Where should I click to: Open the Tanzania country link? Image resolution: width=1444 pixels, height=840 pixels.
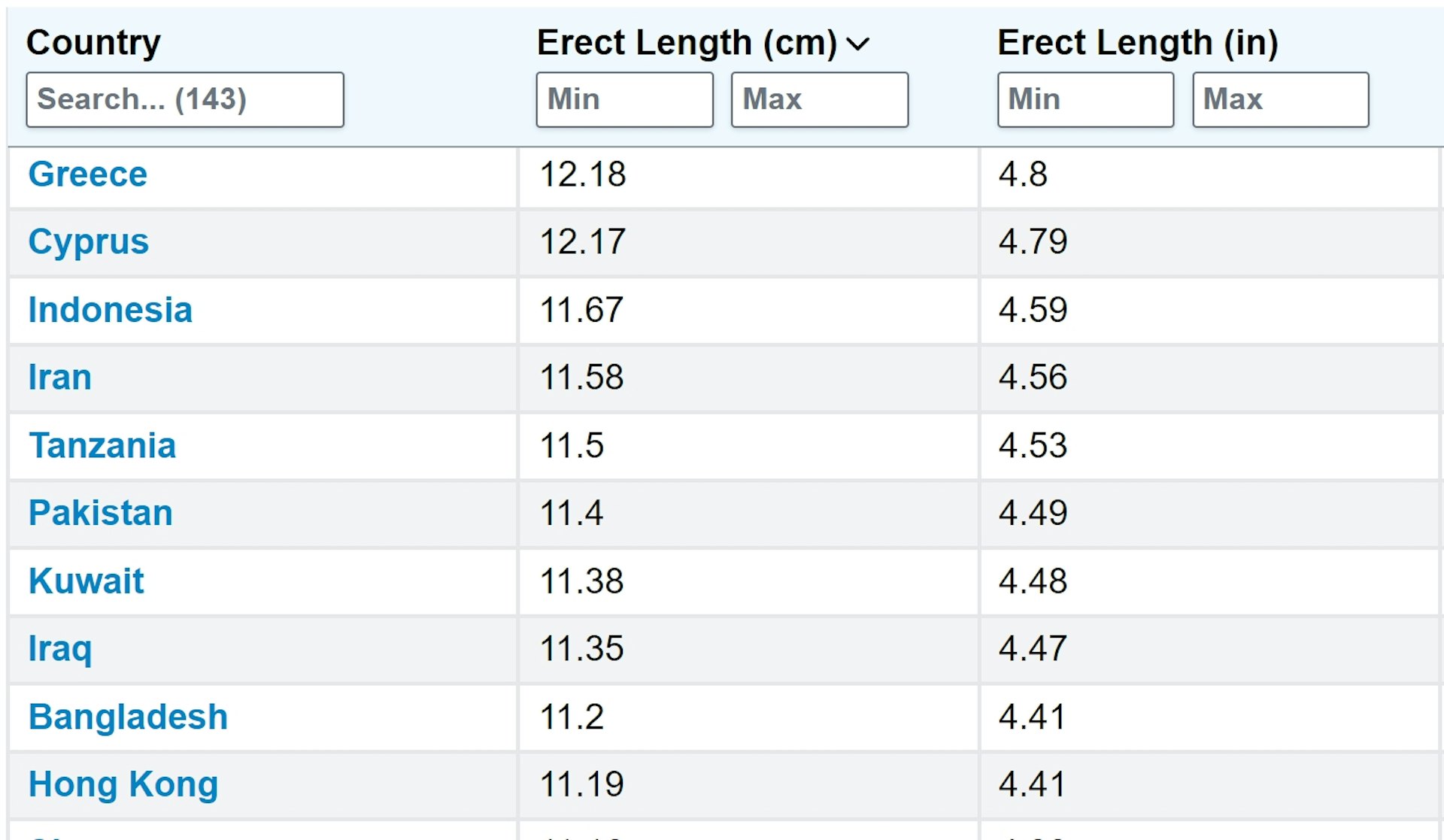[102, 446]
